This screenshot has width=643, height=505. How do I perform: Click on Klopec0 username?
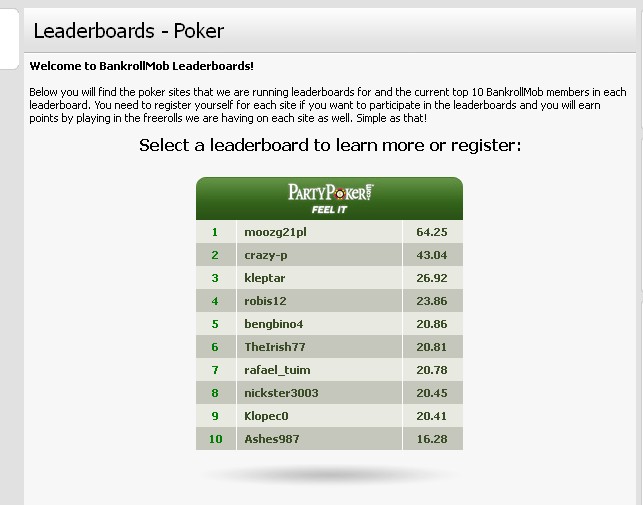tap(266, 416)
